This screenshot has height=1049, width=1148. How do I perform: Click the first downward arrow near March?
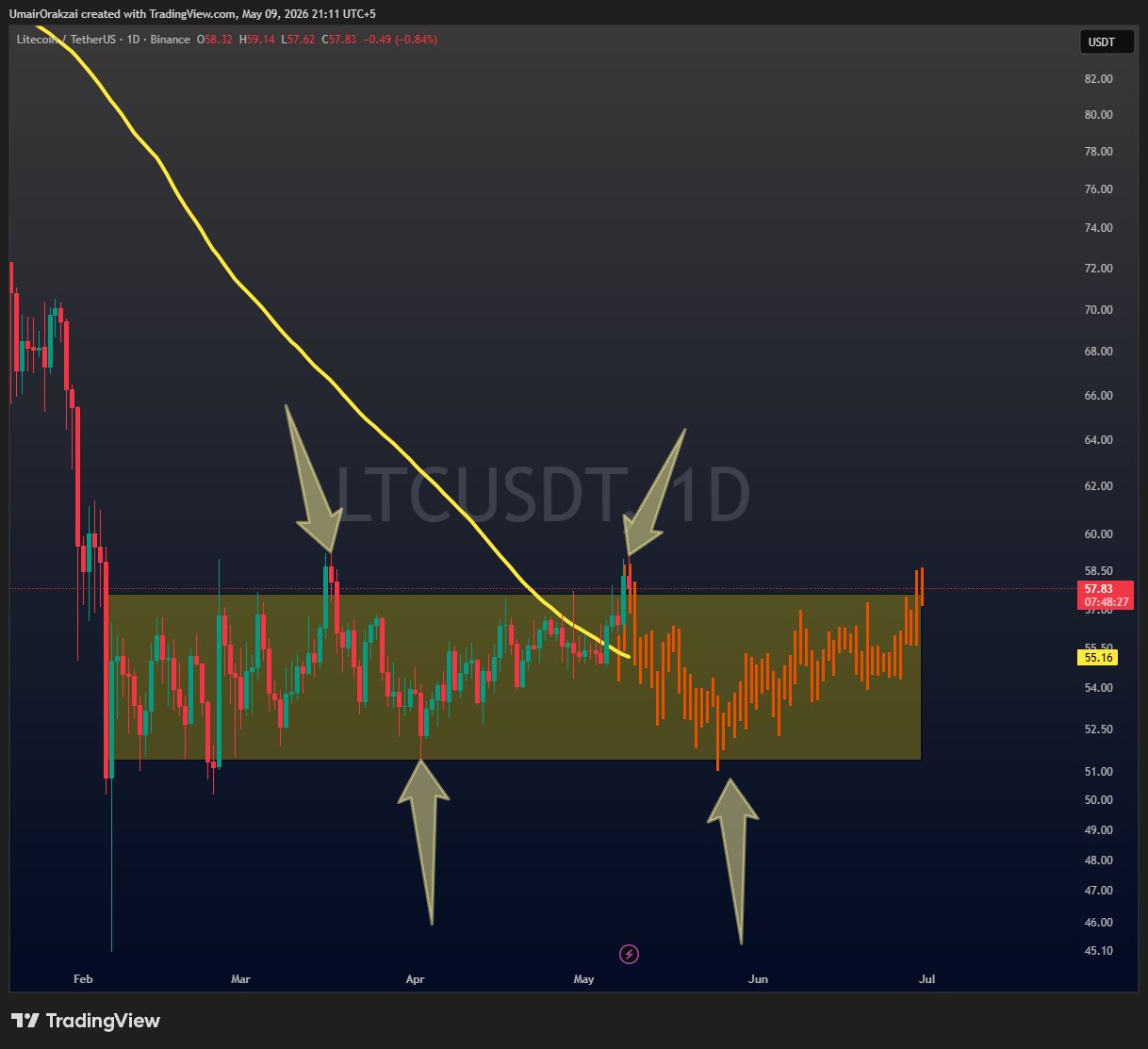(312, 478)
